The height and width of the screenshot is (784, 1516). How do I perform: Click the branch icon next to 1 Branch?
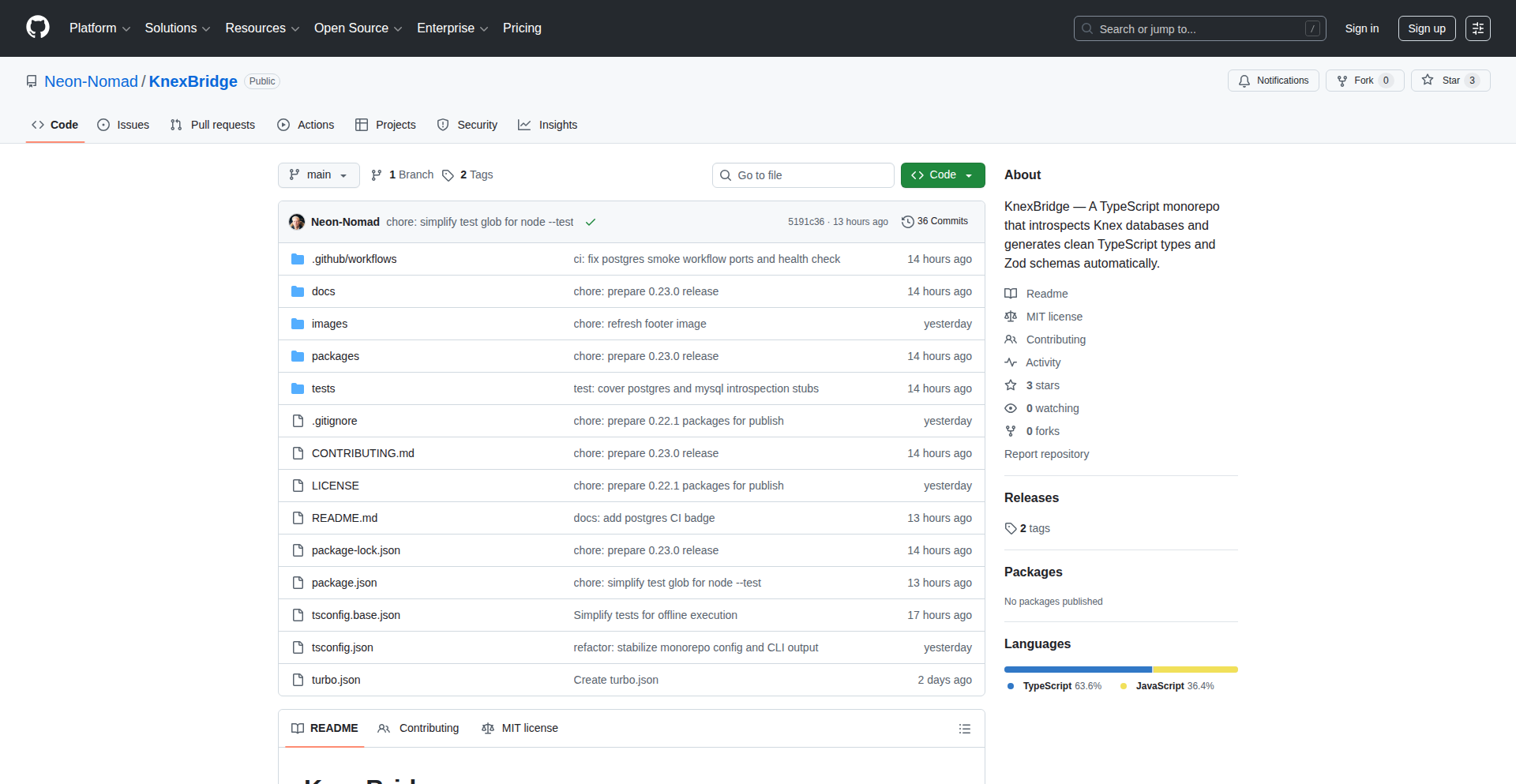tap(376, 174)
